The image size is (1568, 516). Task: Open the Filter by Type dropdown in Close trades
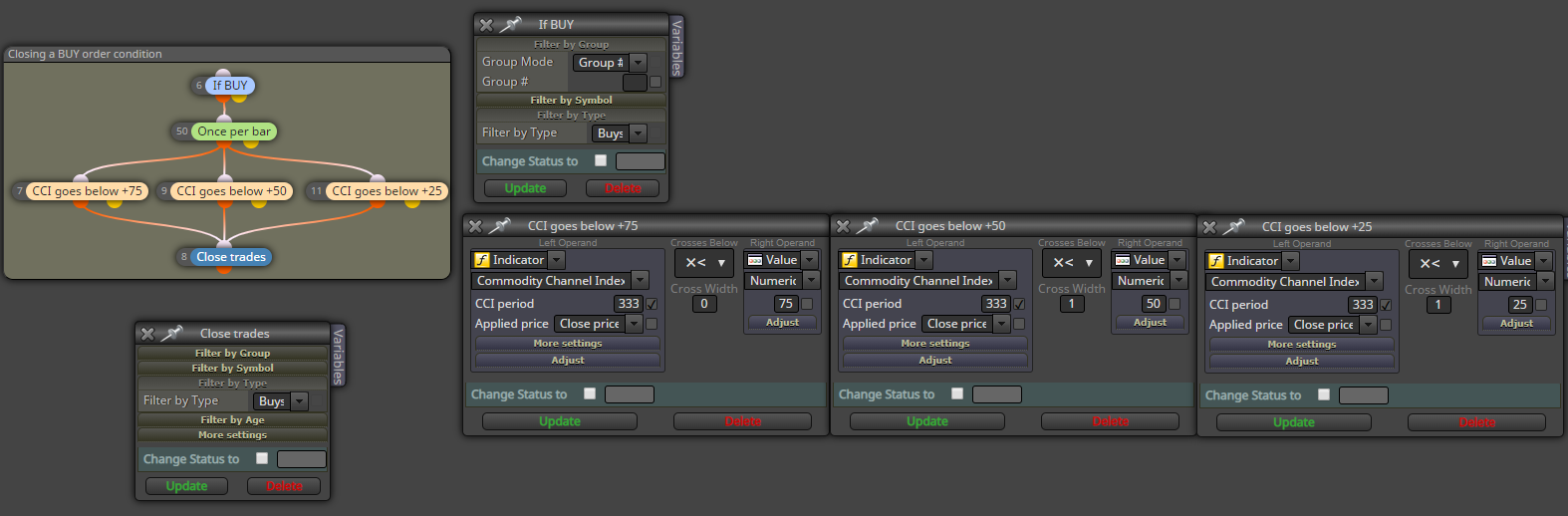[281, 401]
